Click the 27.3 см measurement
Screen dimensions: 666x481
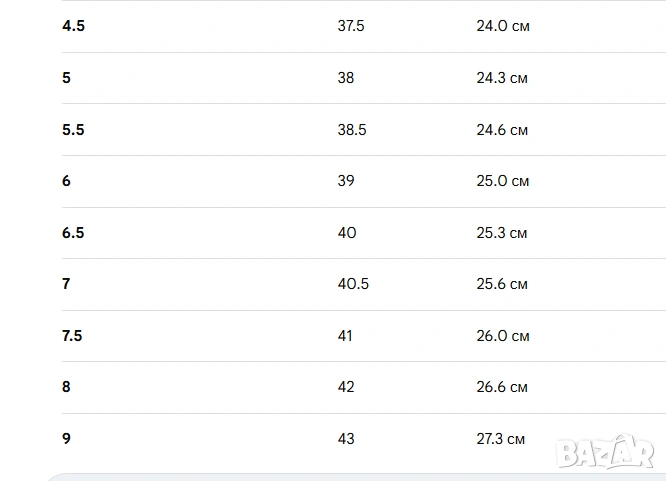(x=500, y=439)
